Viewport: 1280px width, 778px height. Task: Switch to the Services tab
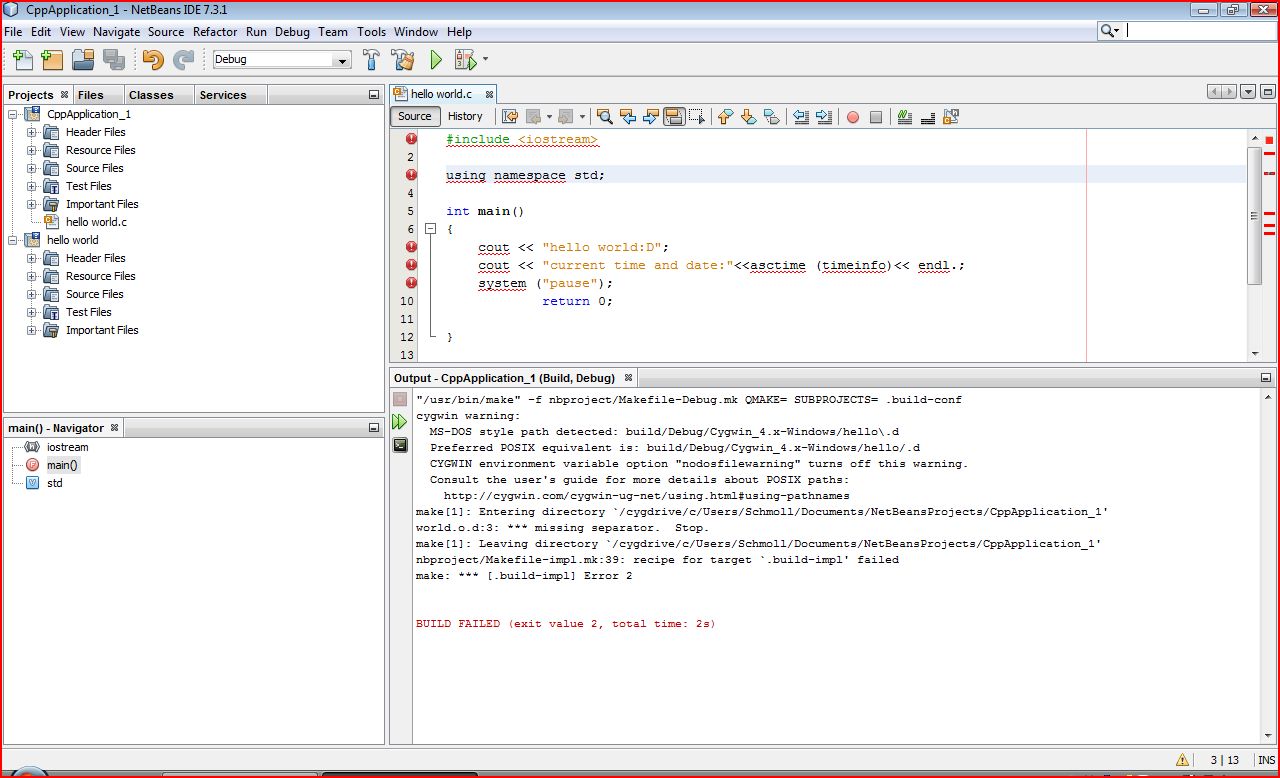coord(223,95)
